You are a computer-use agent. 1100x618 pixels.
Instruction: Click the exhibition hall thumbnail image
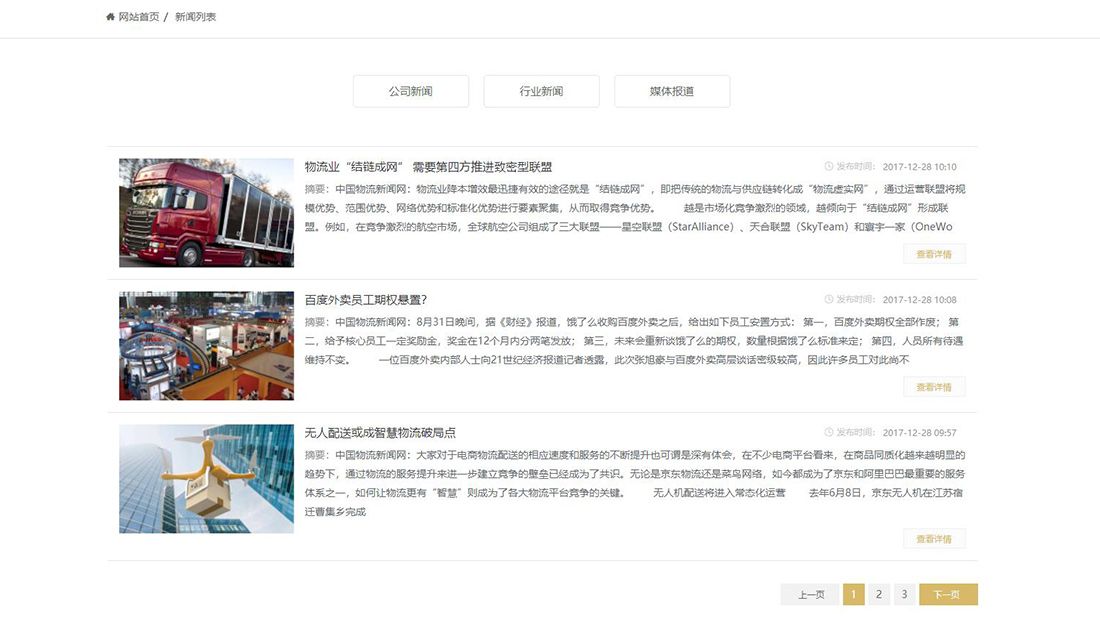[x=206, y=346]
